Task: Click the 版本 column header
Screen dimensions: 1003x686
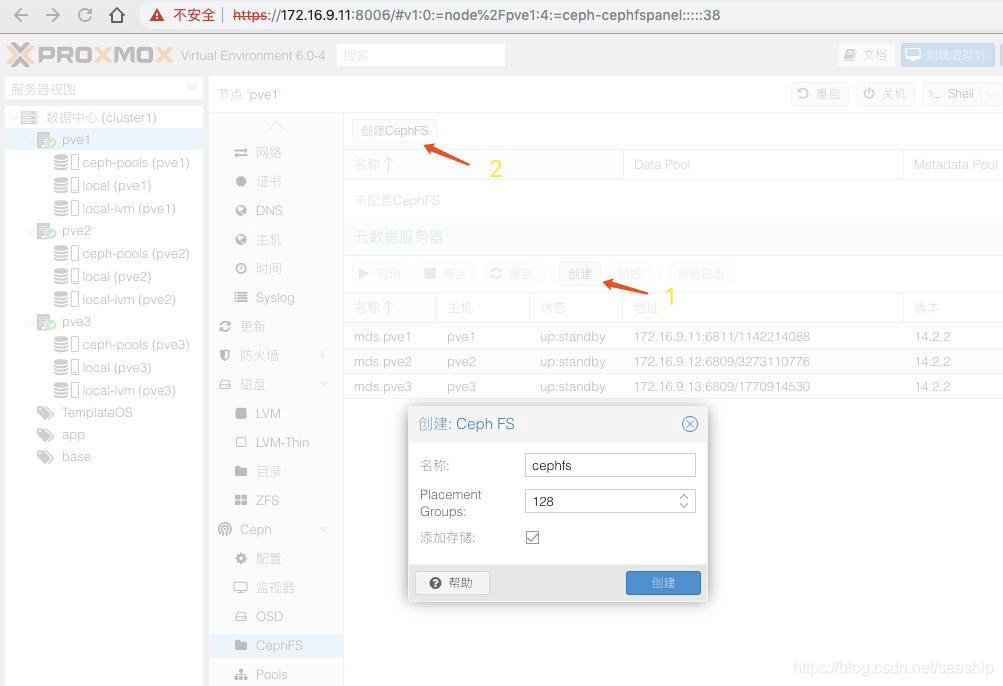Action: point(953,308)
